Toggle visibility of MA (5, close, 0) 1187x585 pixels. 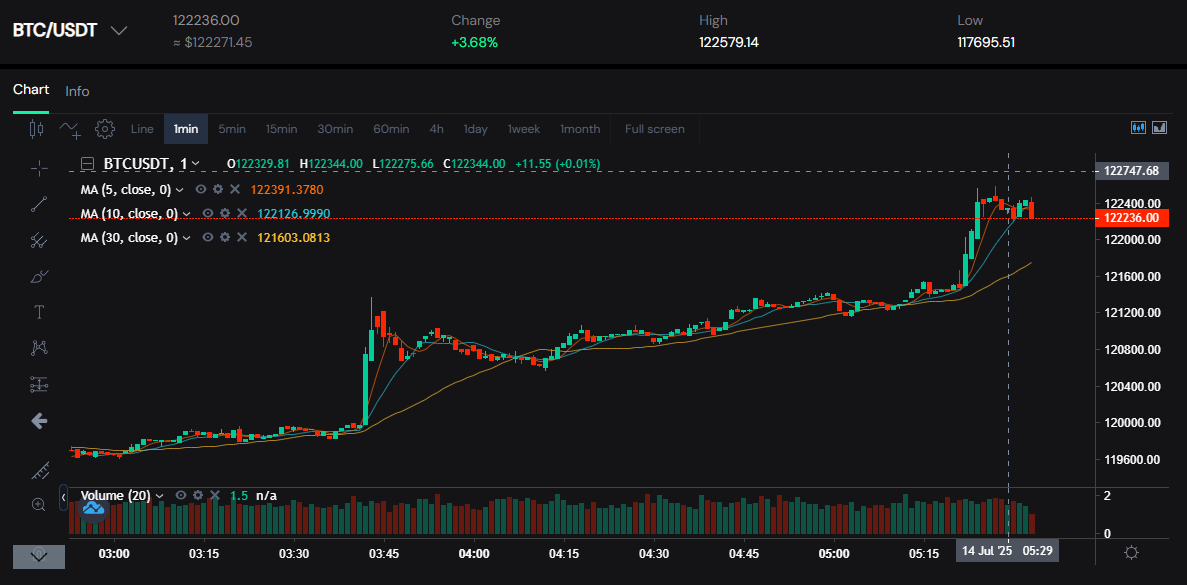pyautogui.click(x=201, y=189)
